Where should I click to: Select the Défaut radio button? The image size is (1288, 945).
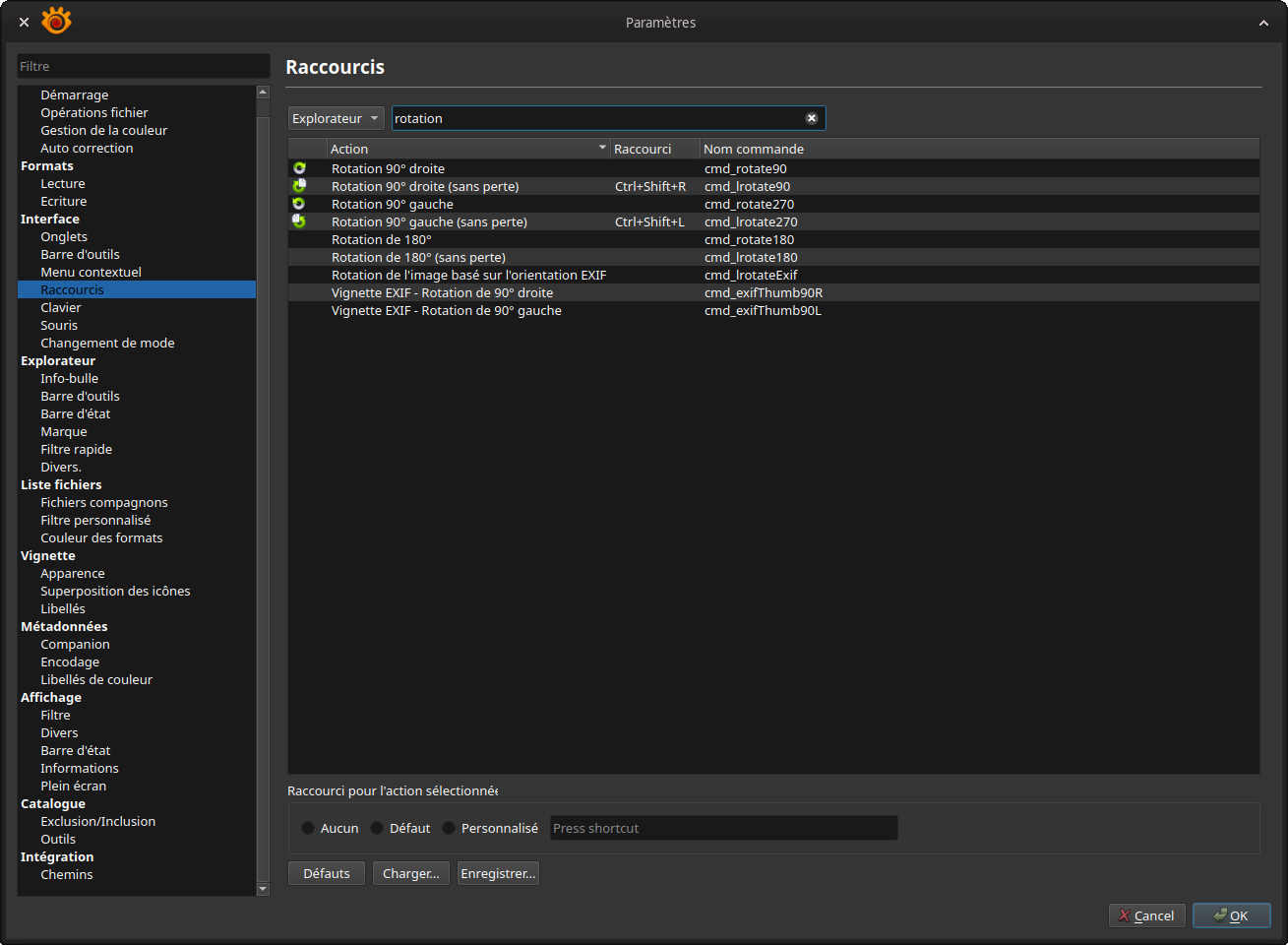pyautogui.click(x=377, y=828)
